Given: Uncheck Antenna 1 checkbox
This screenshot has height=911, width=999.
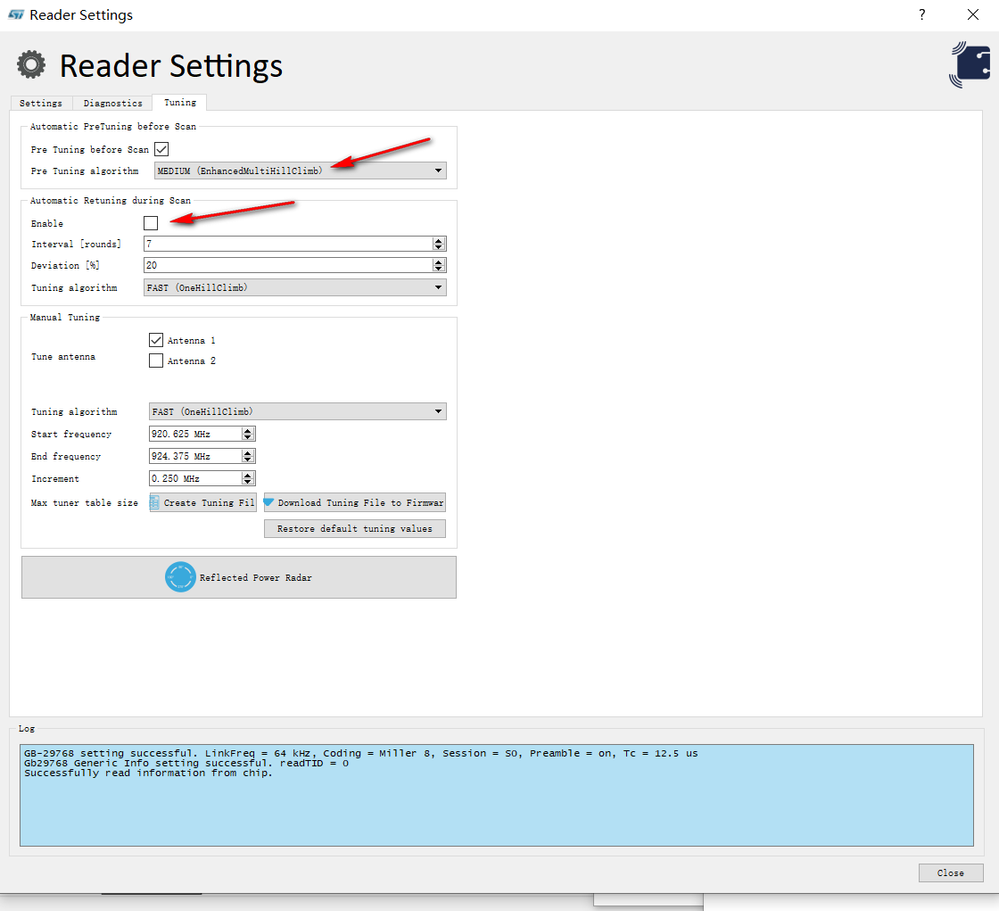Looking at the screenshot, I should coord(156,340).
